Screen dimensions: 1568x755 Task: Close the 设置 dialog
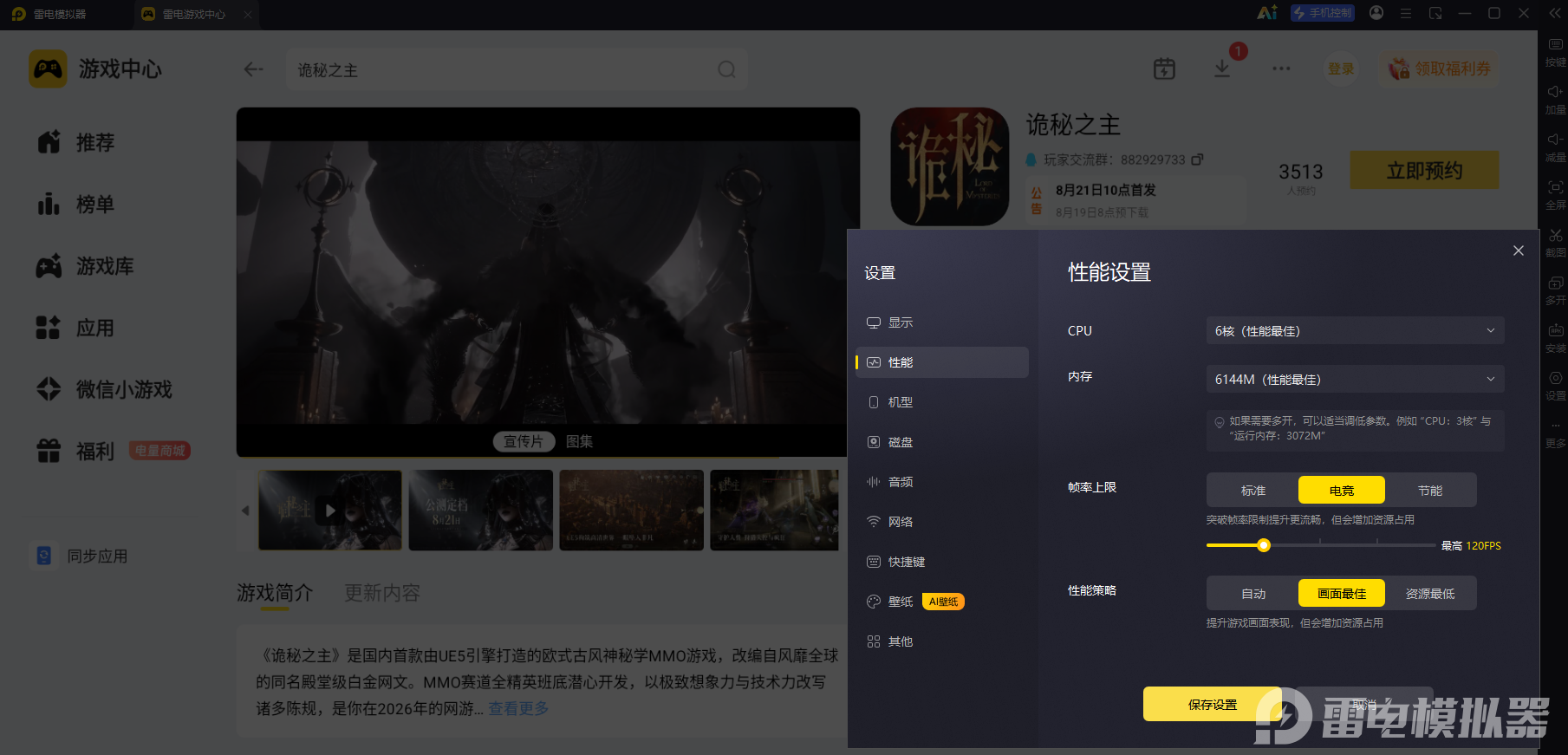tap(1519, 251)
